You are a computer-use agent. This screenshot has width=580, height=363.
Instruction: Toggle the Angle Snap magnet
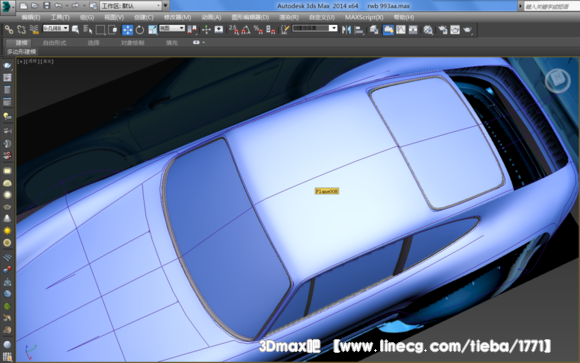point(246,30)
